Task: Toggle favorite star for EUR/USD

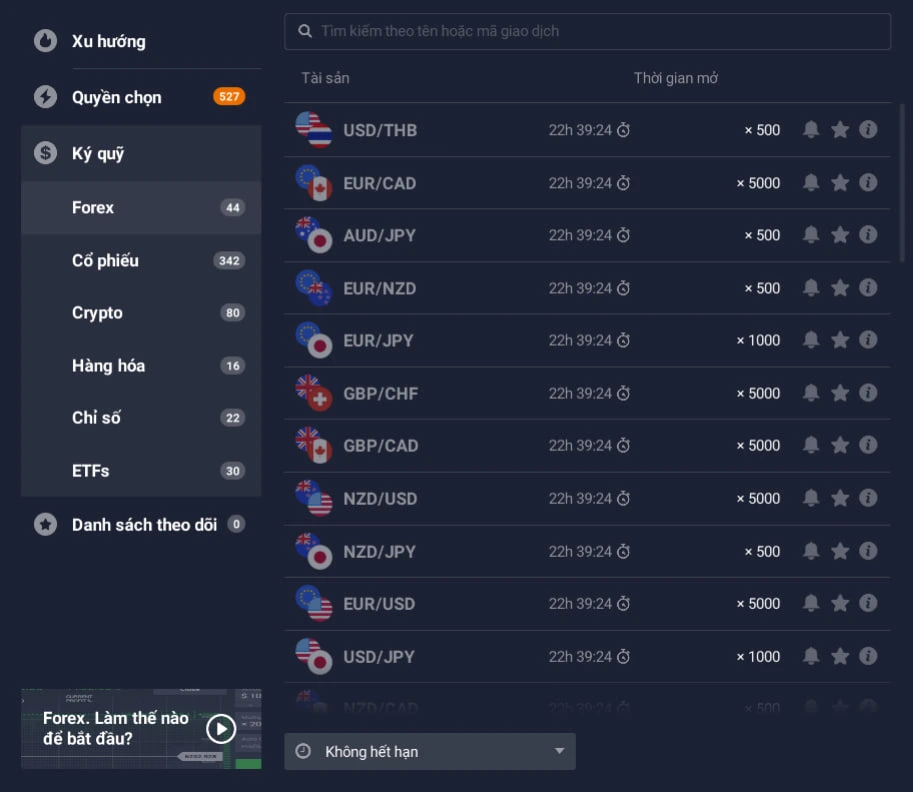Action: coord(840,603)
